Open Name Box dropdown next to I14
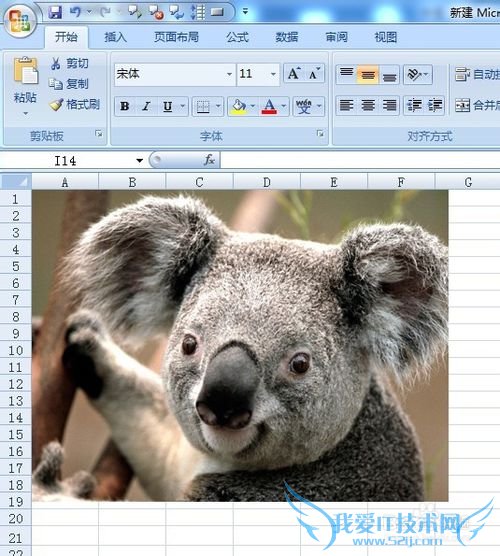 click(x=139, y=160)
